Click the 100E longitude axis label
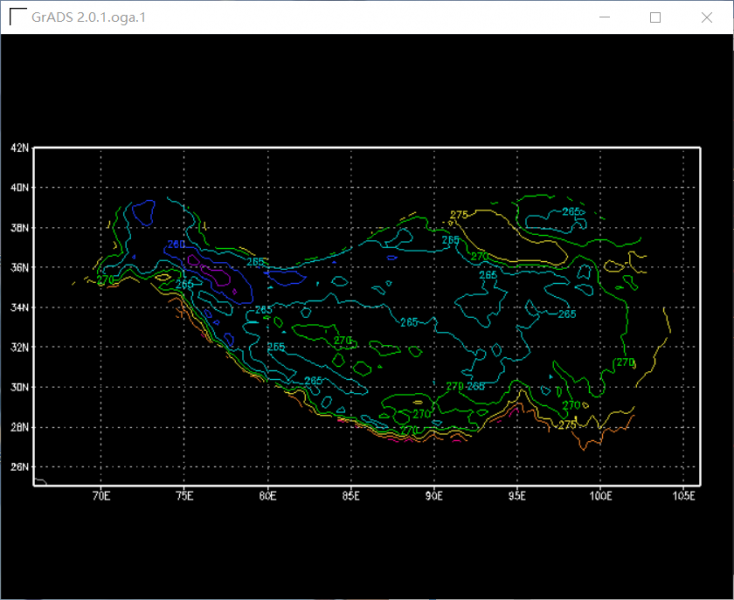Screen dimensions: 734x600 tap(600, 495)
